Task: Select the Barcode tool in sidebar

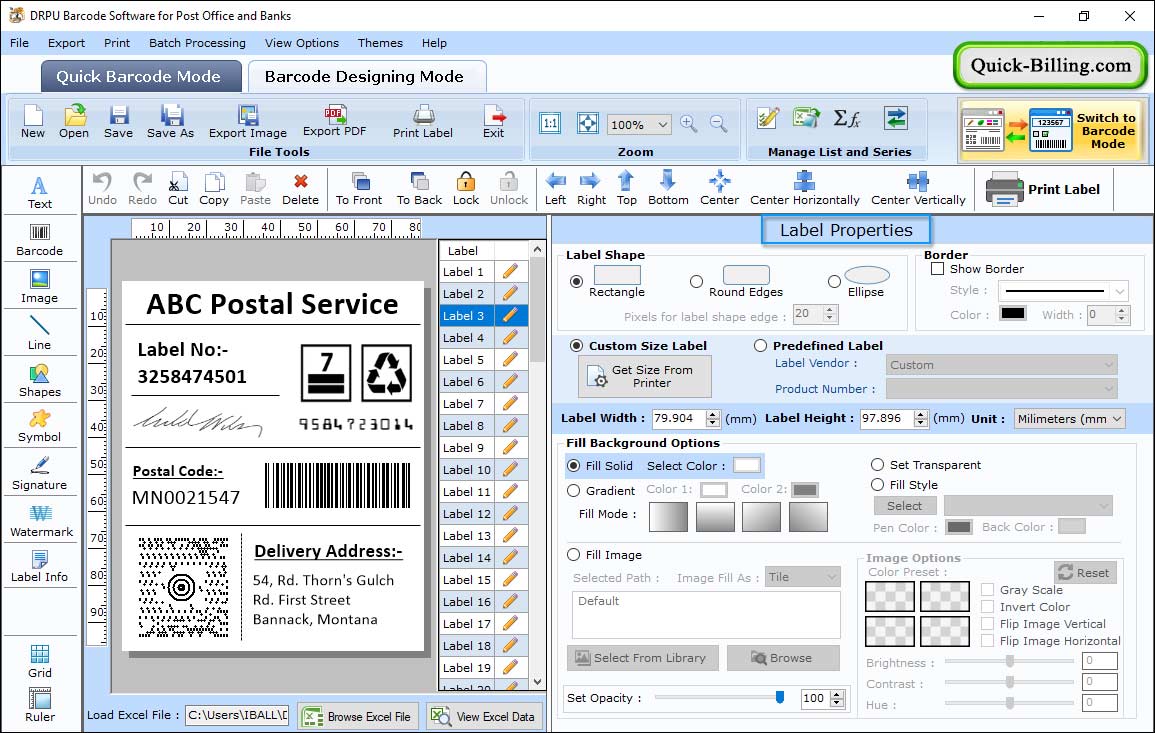Action: (40, 240)
